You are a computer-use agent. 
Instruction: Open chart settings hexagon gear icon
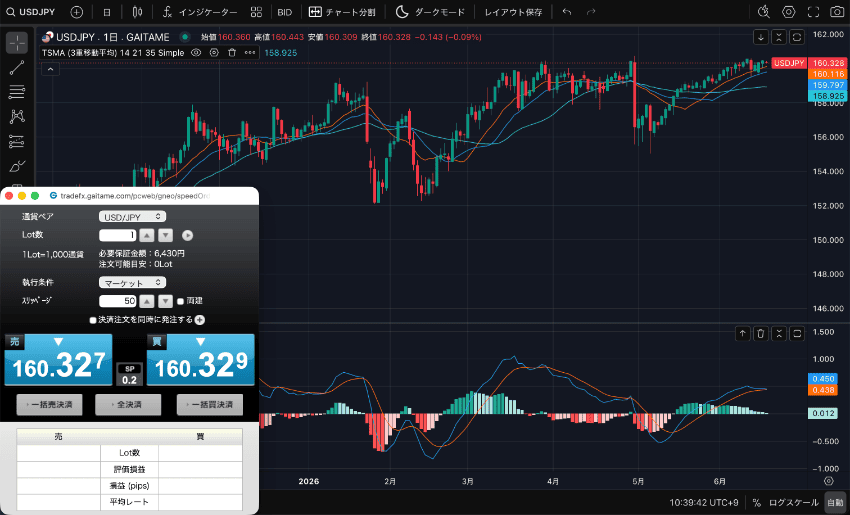788,12
